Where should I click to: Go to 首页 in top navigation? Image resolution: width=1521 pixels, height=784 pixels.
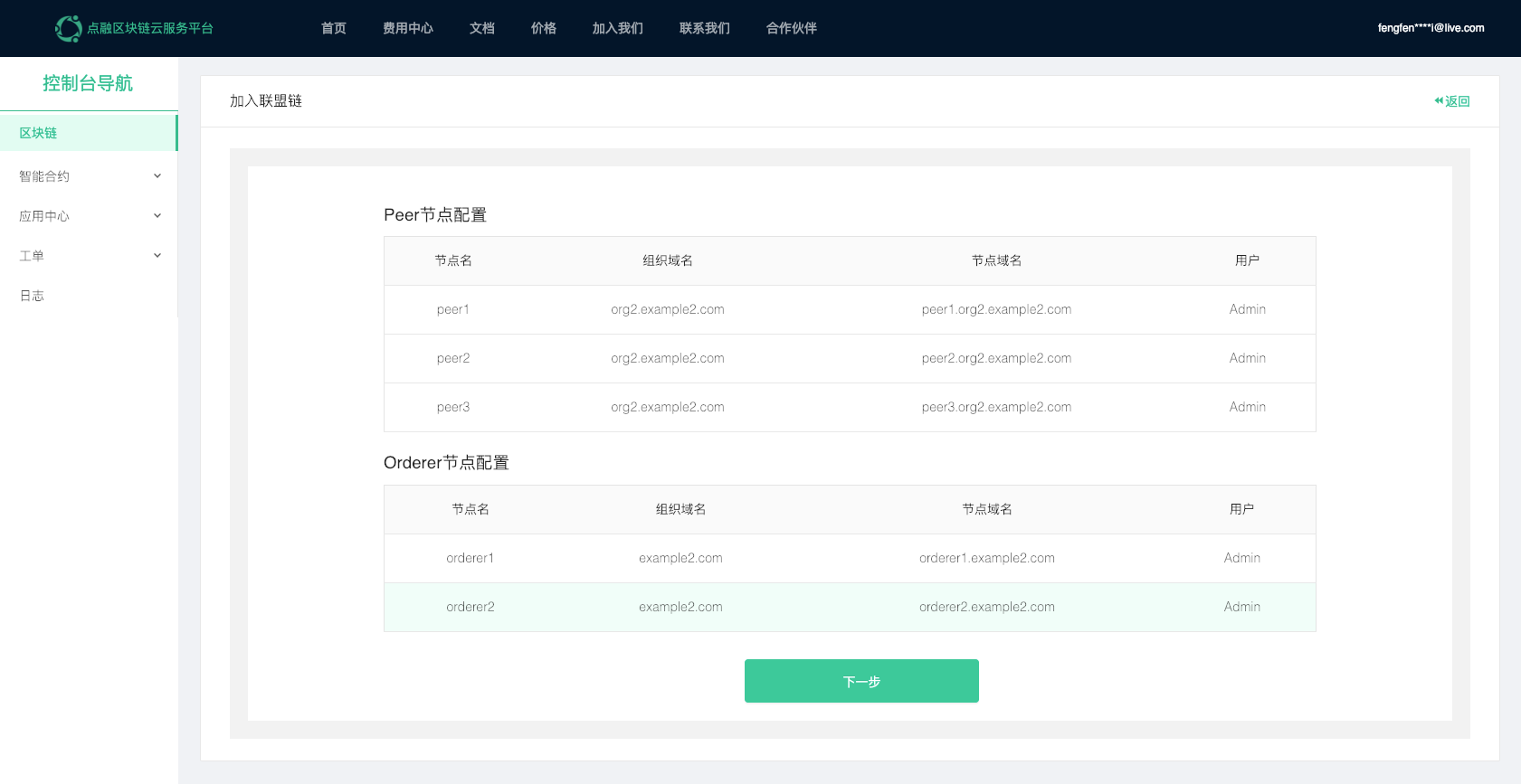(334, 28)
